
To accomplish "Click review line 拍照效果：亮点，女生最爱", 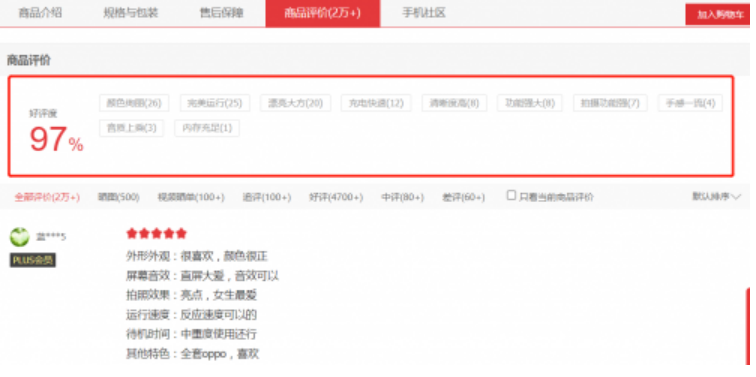I will [191, 295].
